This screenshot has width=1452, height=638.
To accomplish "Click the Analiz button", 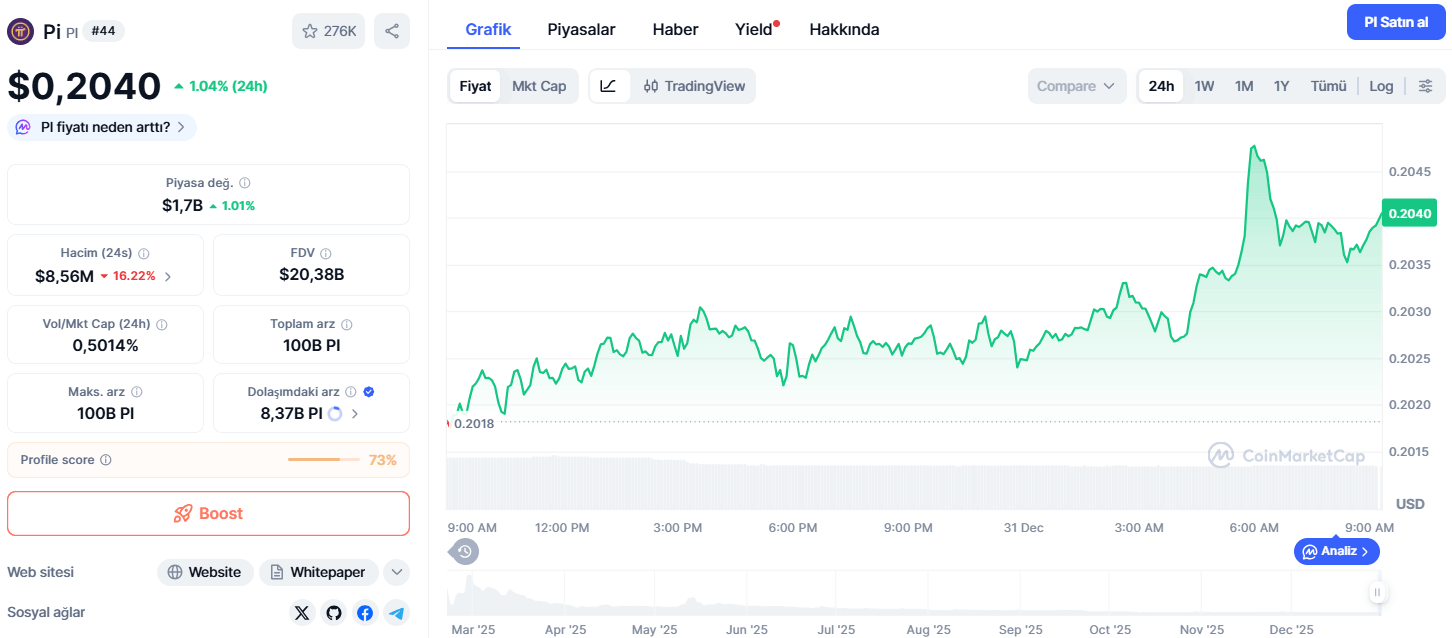I will point(1337,551).
